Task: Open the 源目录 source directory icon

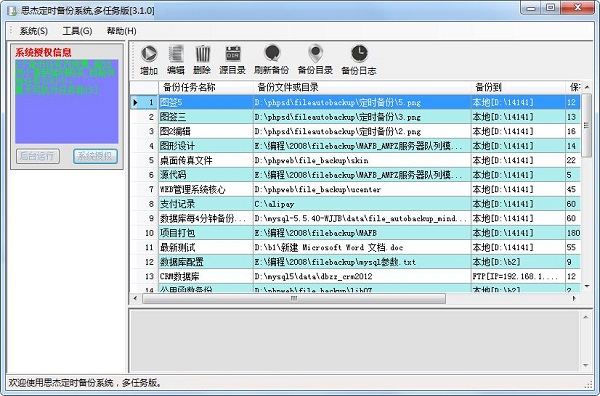Action: coord(233,54)
